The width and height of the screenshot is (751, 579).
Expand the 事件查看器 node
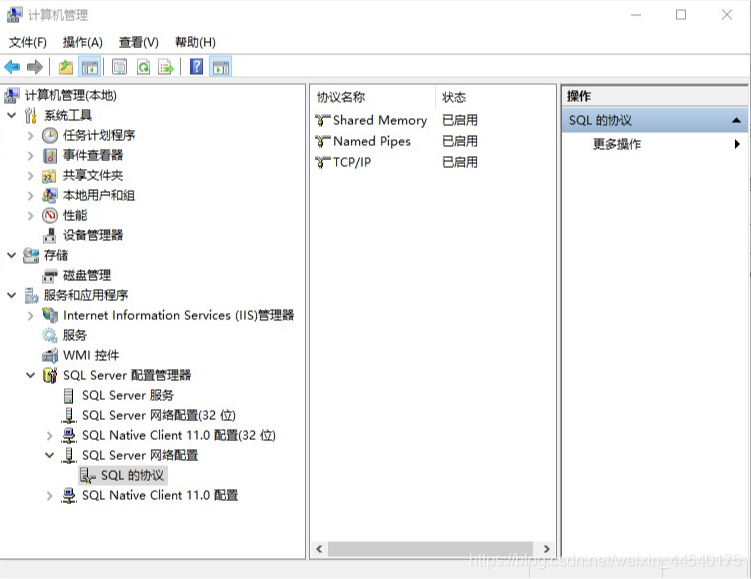pos(31,156)
